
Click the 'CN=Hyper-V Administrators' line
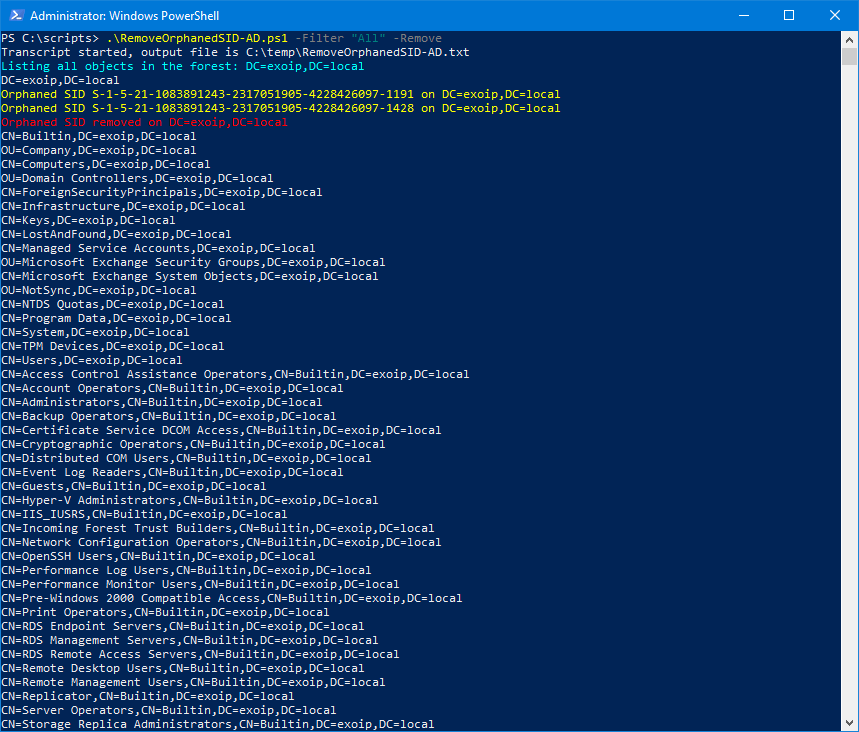tap(190, 500)
